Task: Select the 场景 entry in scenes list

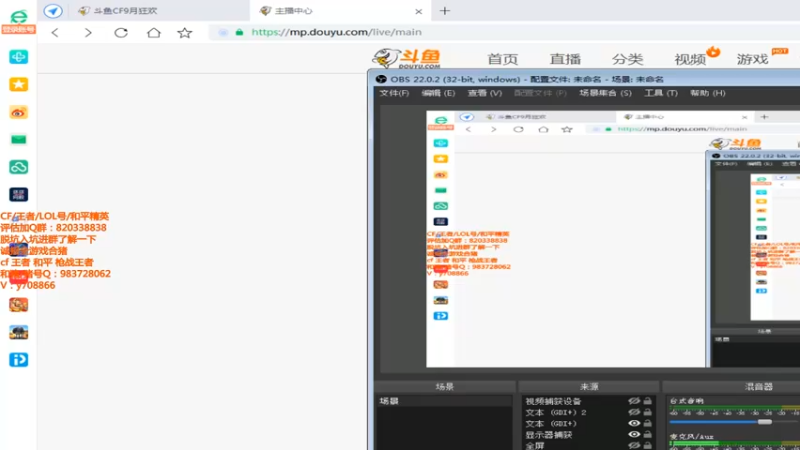Action: 444,402
